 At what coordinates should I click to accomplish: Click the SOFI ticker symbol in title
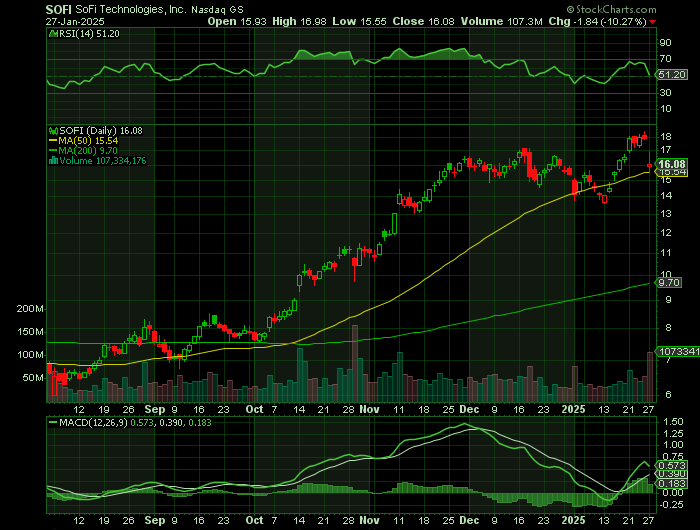click(58, 9)
